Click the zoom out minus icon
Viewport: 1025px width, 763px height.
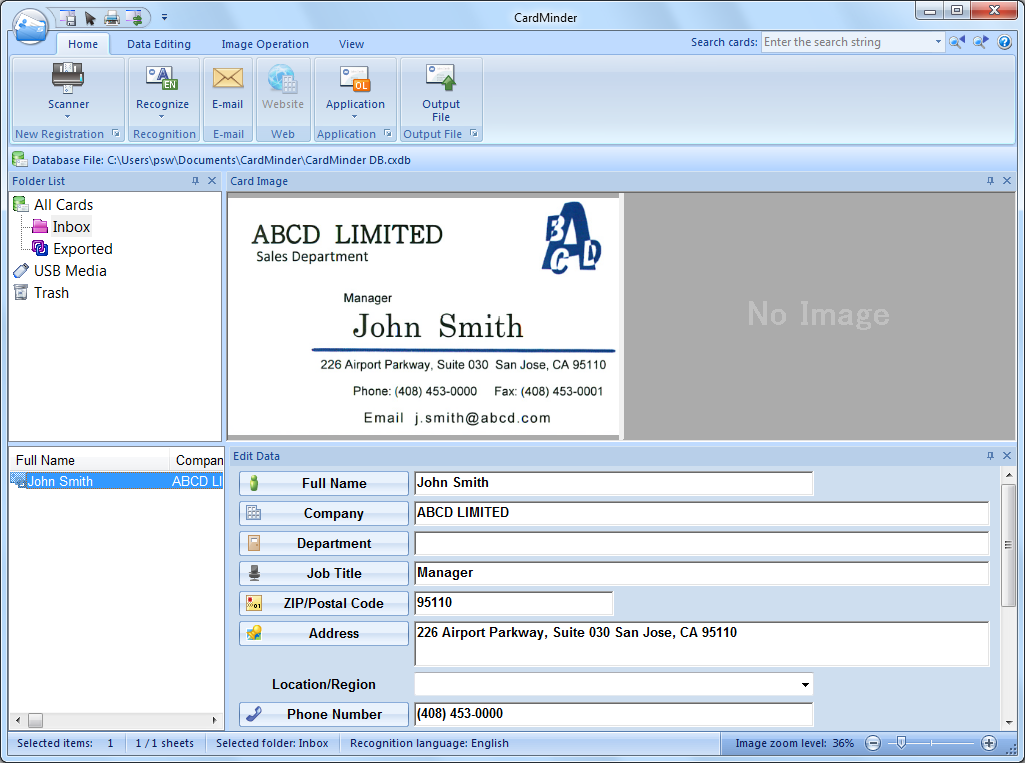pos(873,743)
